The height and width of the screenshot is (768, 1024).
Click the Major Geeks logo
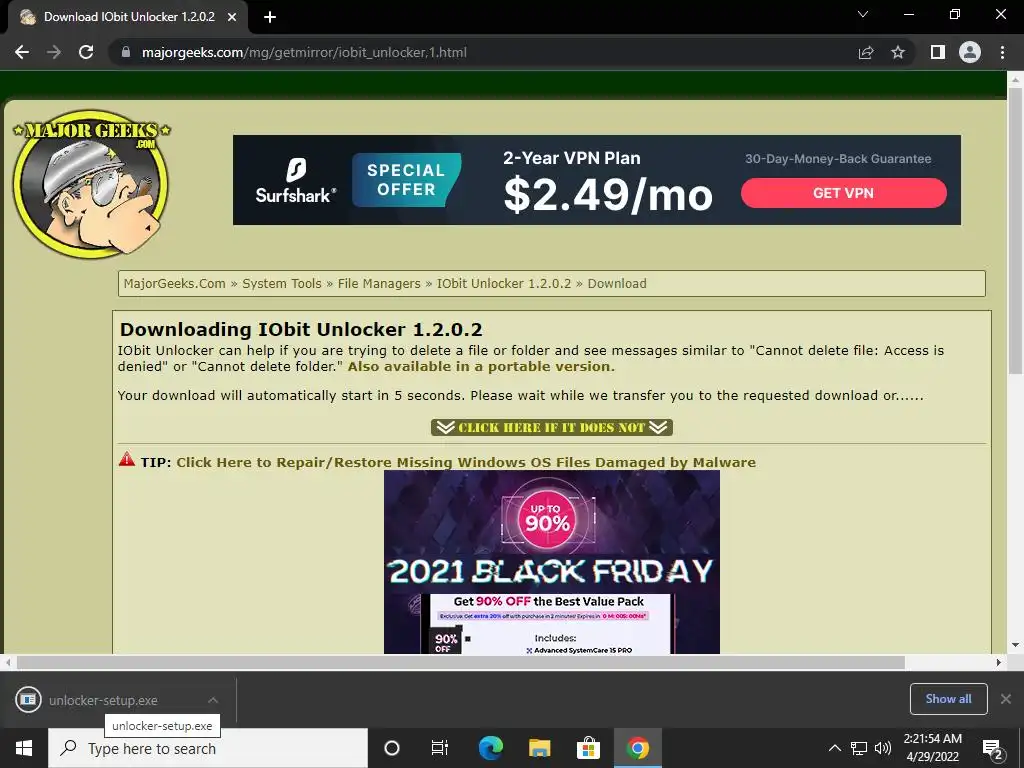(91, 184)
